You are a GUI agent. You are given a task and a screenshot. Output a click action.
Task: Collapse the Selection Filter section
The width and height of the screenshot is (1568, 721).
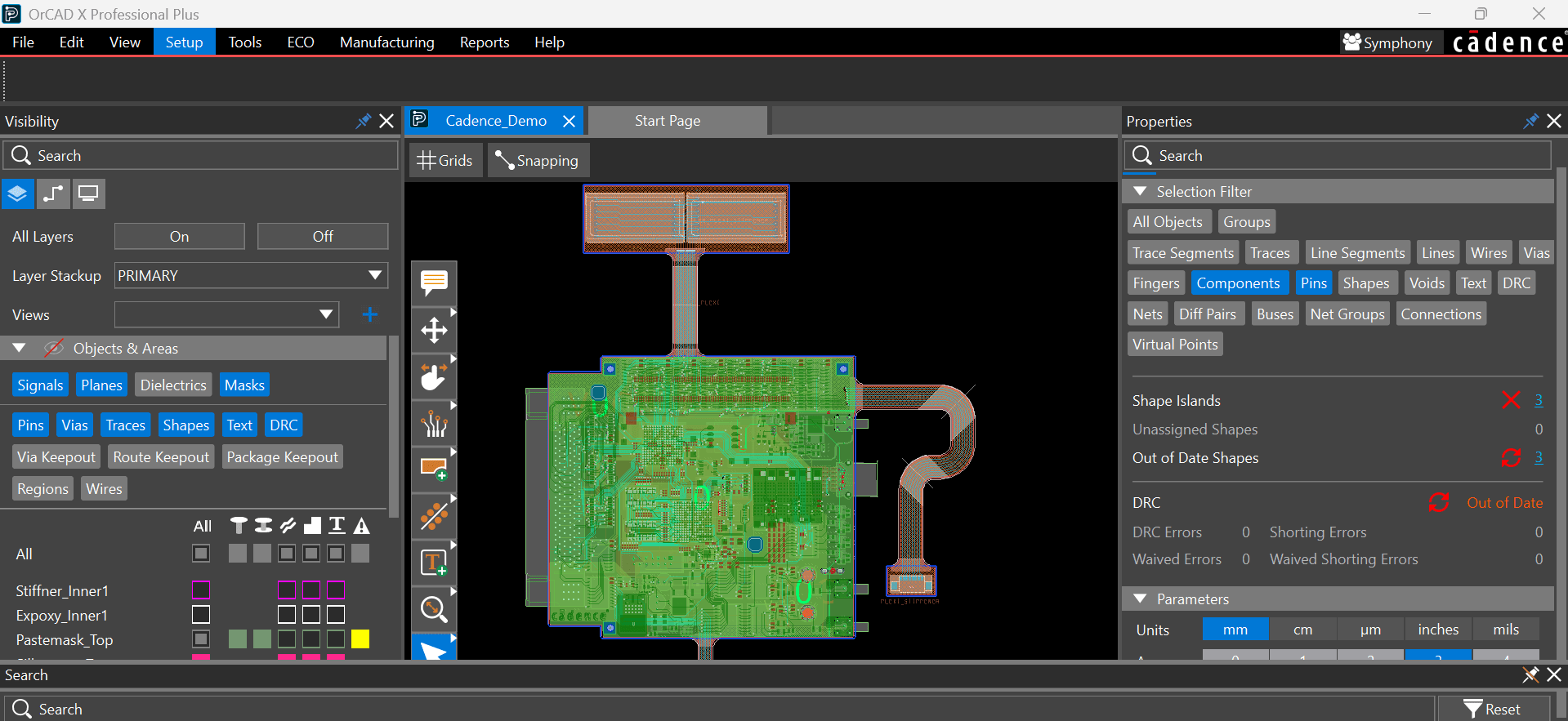1140,191
